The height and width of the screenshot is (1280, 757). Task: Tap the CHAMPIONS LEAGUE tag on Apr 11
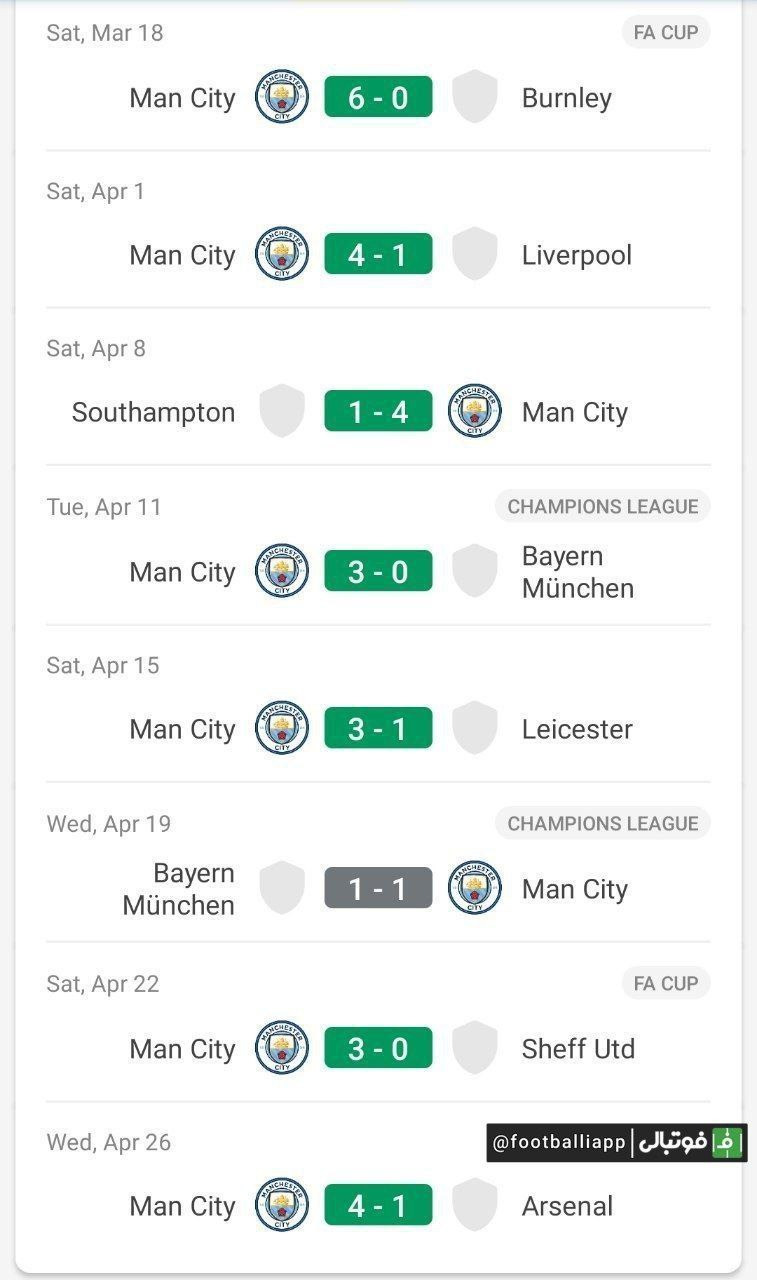click(x=602, y=506)
